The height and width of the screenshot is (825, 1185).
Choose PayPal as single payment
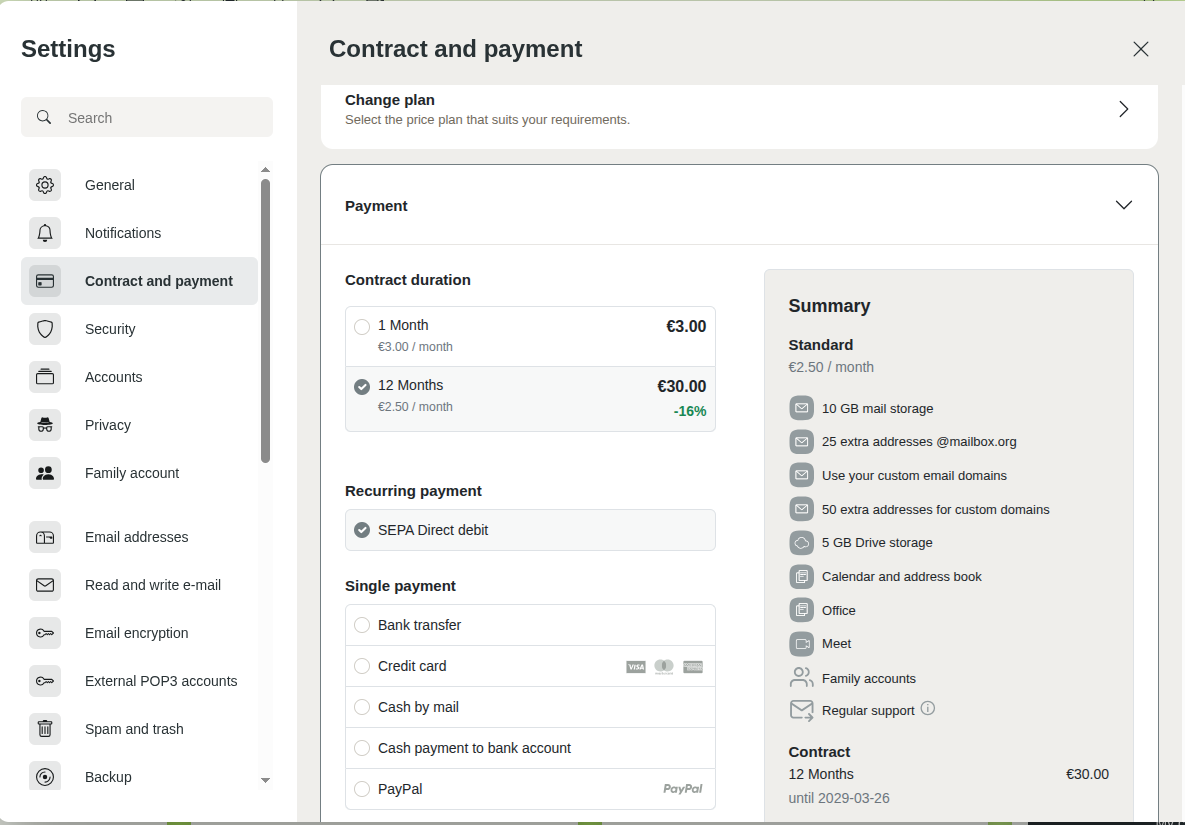coord(362,789)
